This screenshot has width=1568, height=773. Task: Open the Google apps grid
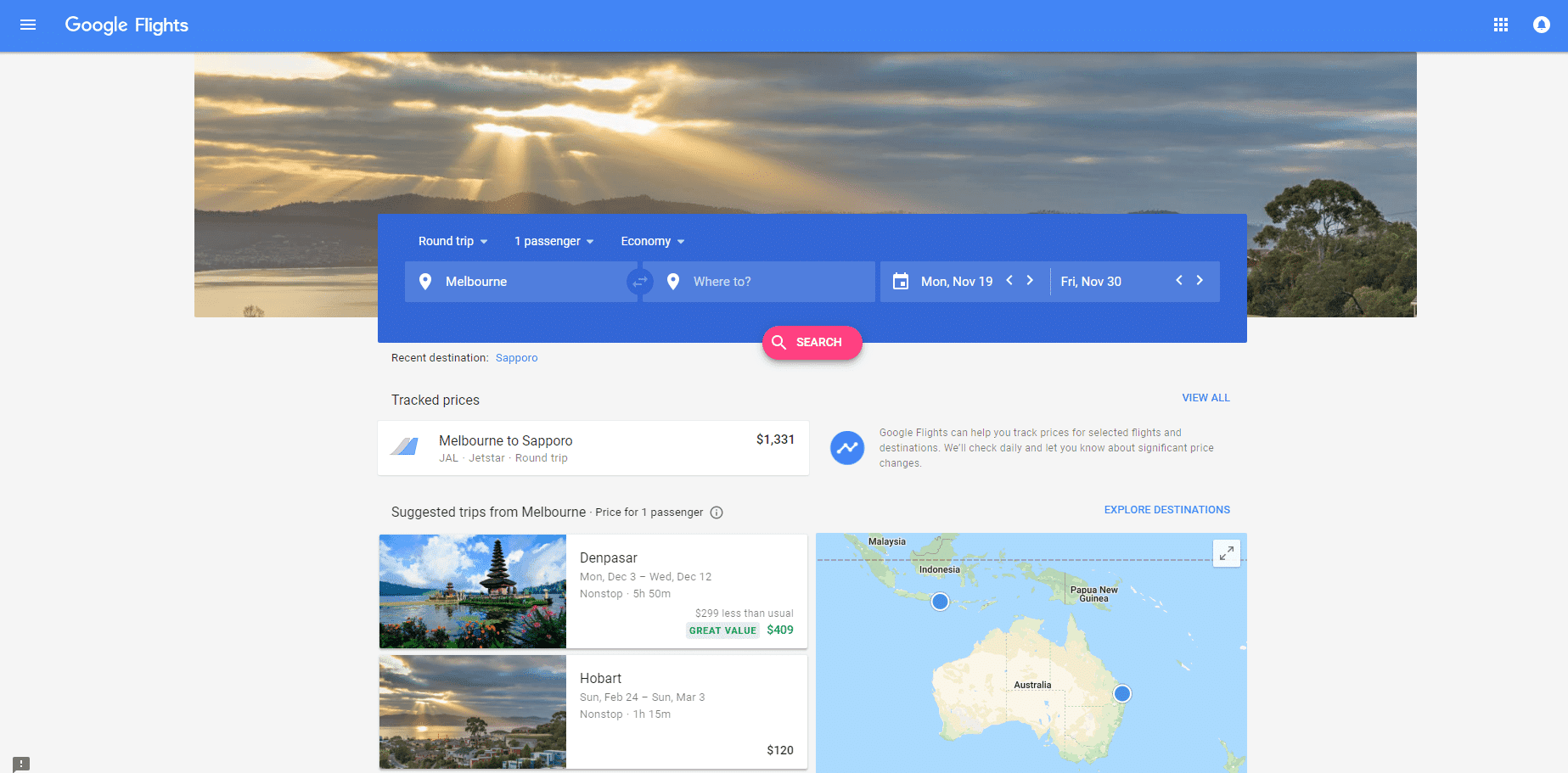click(1501, 25)
